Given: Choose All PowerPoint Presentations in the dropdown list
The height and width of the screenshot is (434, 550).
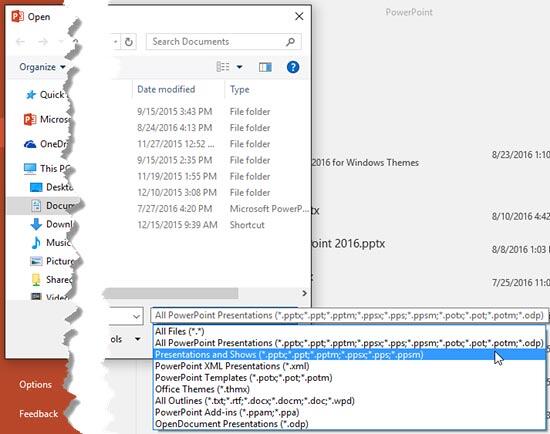Looking at the screenshot, I should tap(349, 343).
